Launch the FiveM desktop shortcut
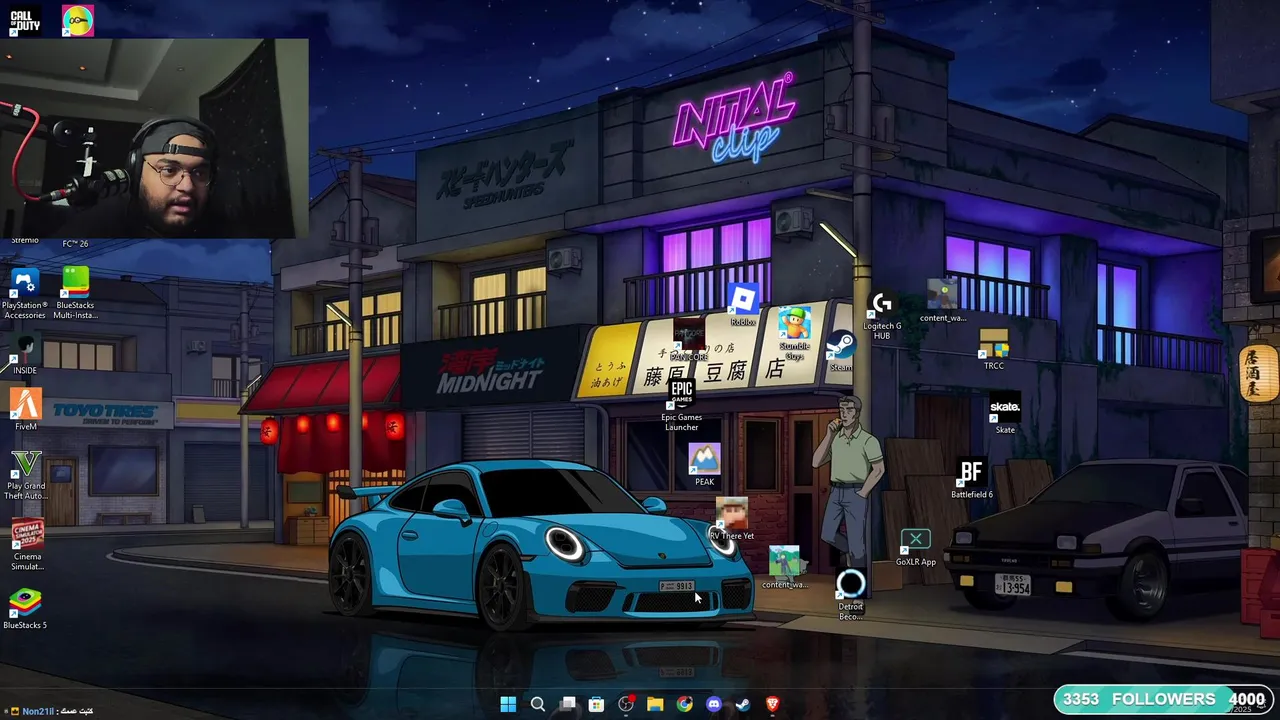The height and width of the screenshot is (720, 1280). tap(25, 410)
